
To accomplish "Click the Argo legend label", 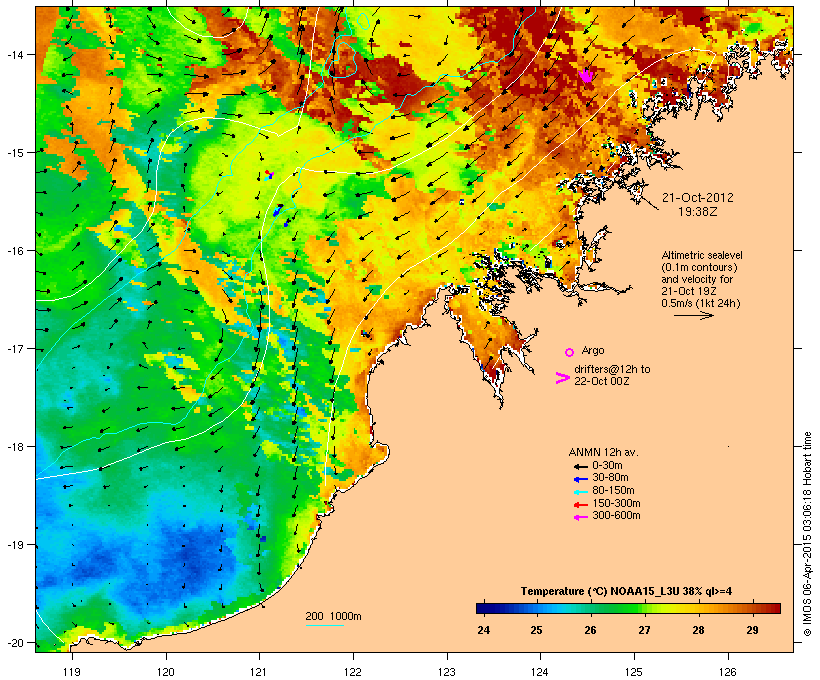I will click(x=593, y=350).
